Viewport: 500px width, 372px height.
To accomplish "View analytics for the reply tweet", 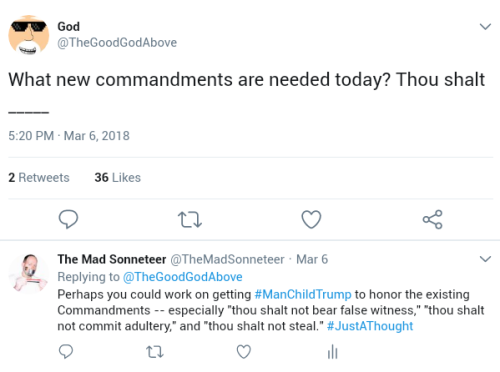I will pos(333,352).
